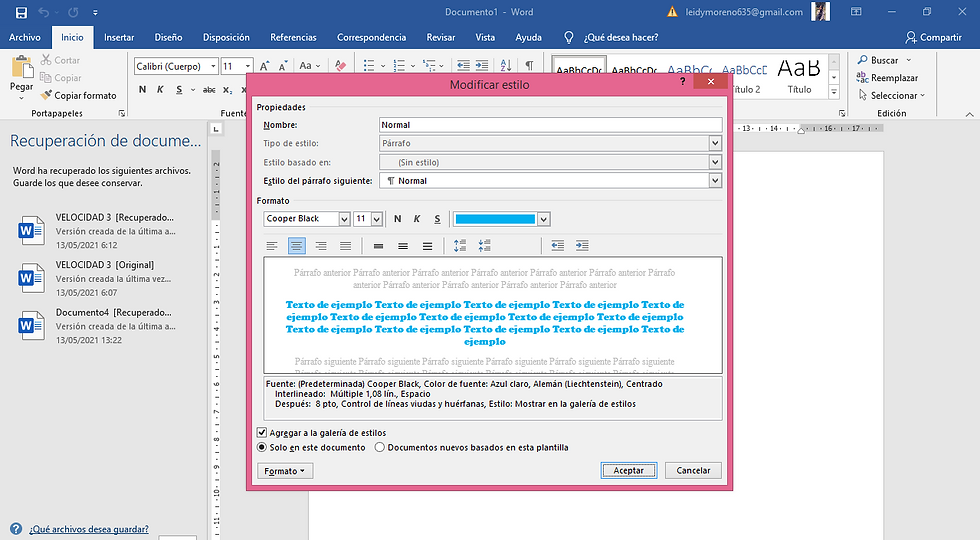Click the Copiar formato painter
980x540 pixels.
79,96
